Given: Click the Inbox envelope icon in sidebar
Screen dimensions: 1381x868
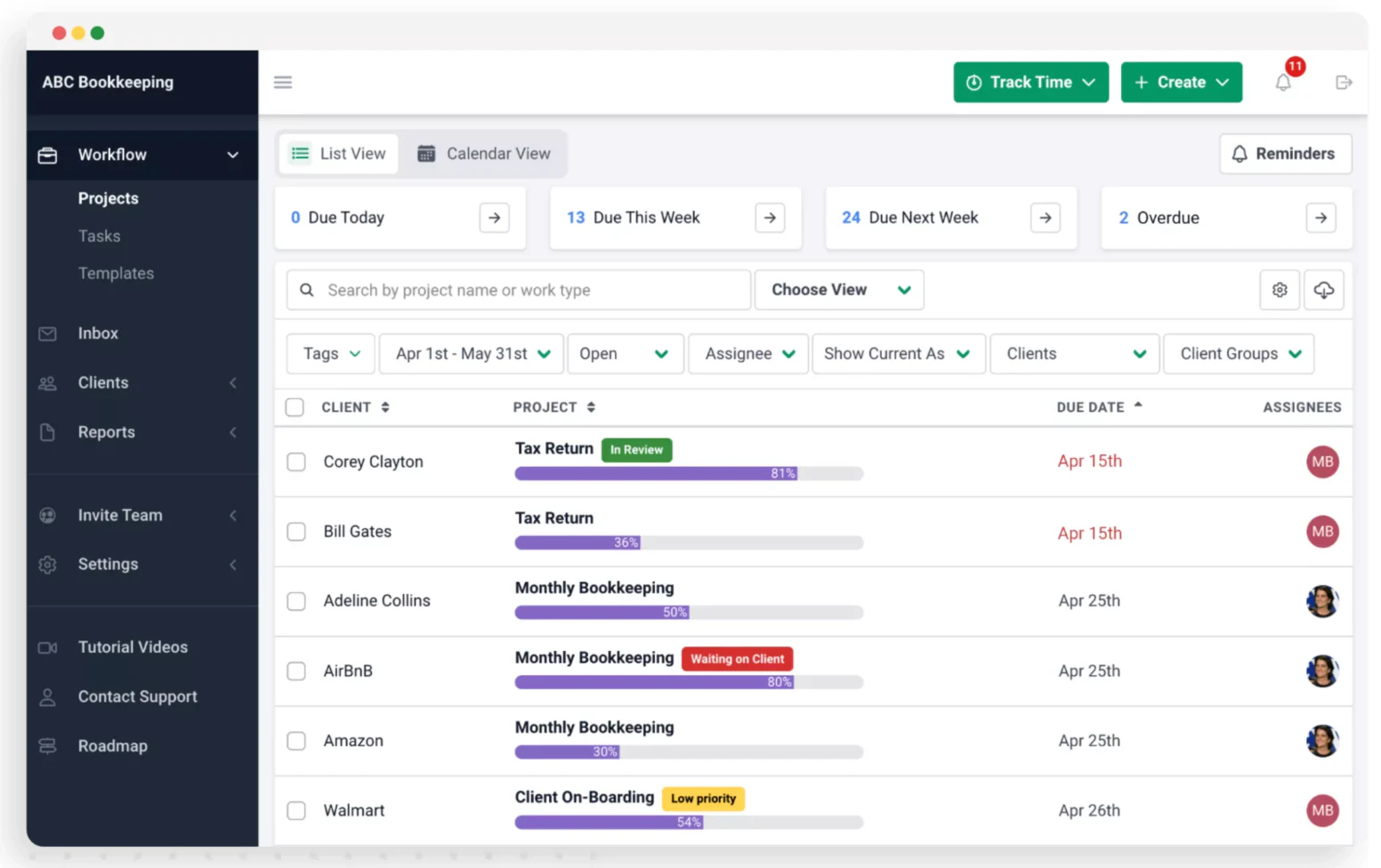Looking at the screenshot, I should (x=48, y=334).
